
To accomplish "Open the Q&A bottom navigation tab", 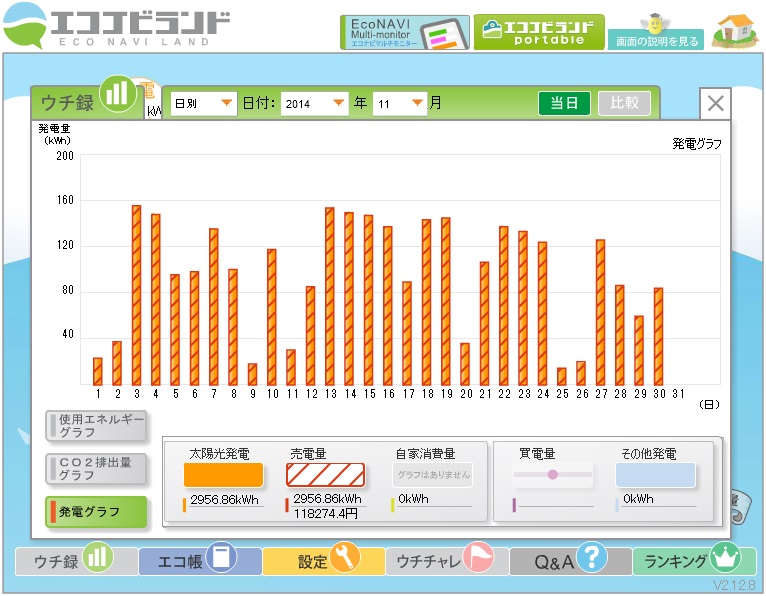I will (571, 561).
